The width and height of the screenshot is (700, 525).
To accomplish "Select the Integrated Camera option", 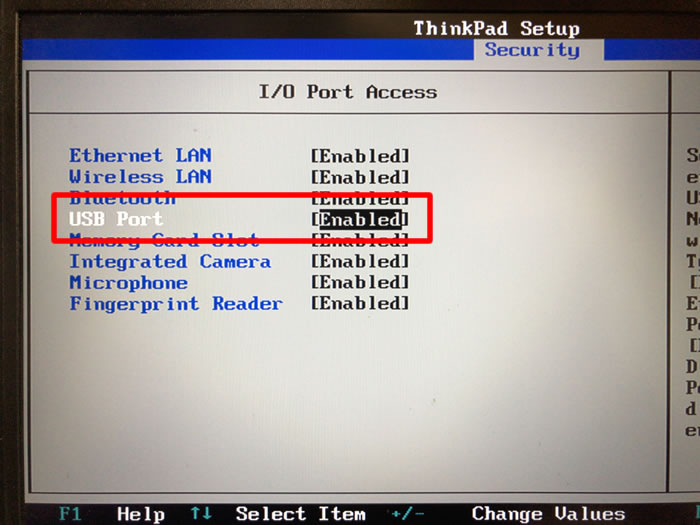I will 170,262.
